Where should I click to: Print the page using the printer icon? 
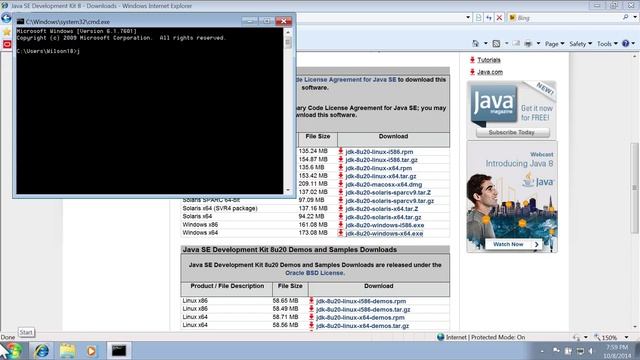(528, 43)
